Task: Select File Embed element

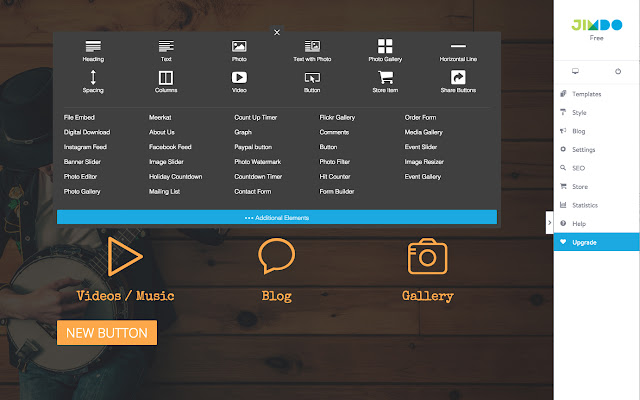Action: tap(79, 118)
